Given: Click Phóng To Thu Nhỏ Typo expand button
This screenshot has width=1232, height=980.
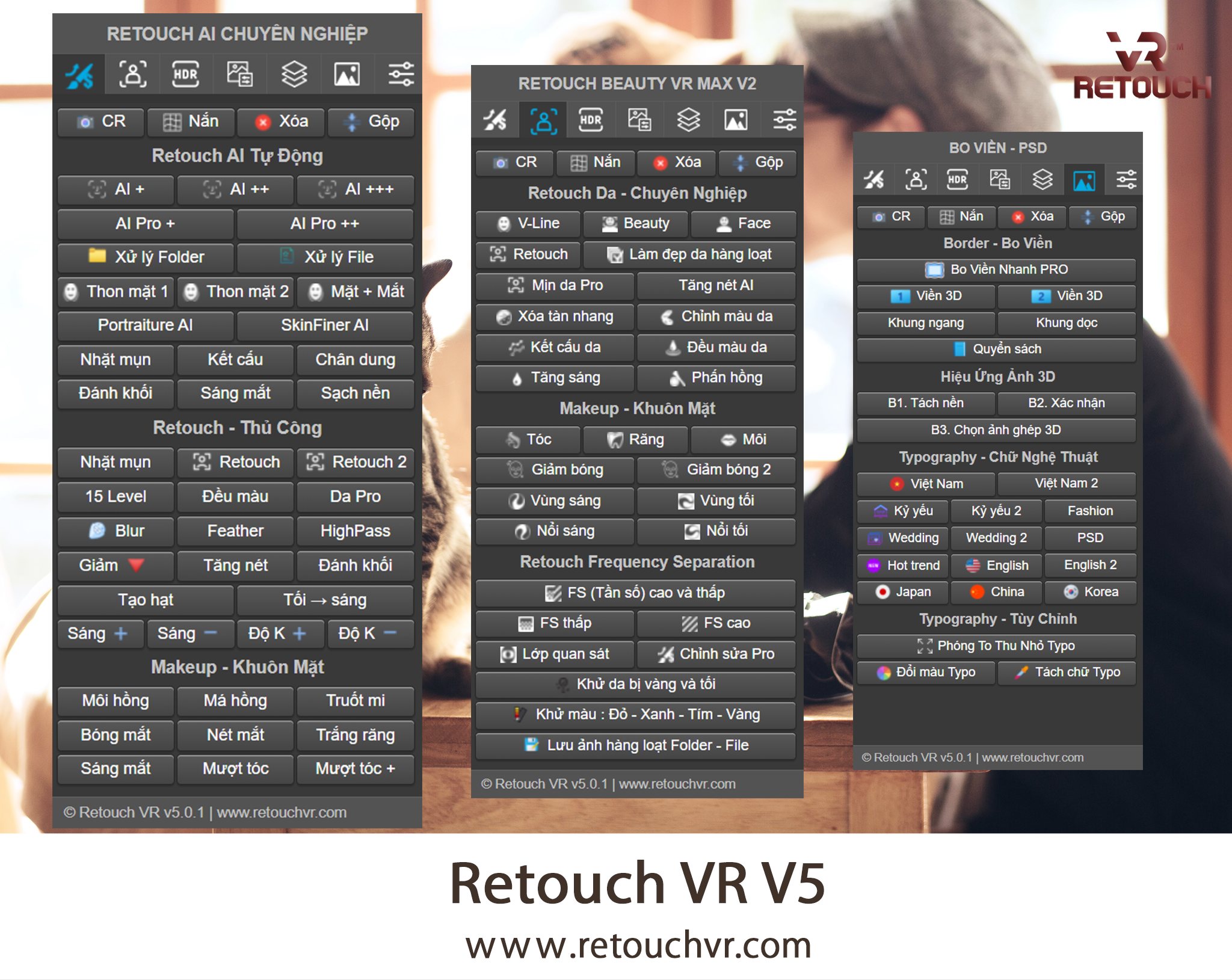Looking at the screenshot, I should click(996, 646).
